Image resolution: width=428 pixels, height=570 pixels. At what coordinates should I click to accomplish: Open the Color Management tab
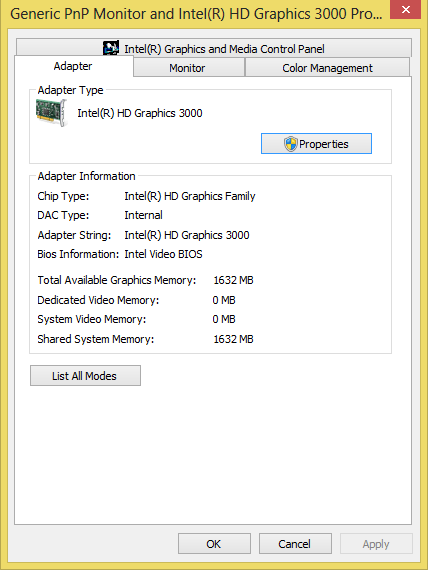327,68
